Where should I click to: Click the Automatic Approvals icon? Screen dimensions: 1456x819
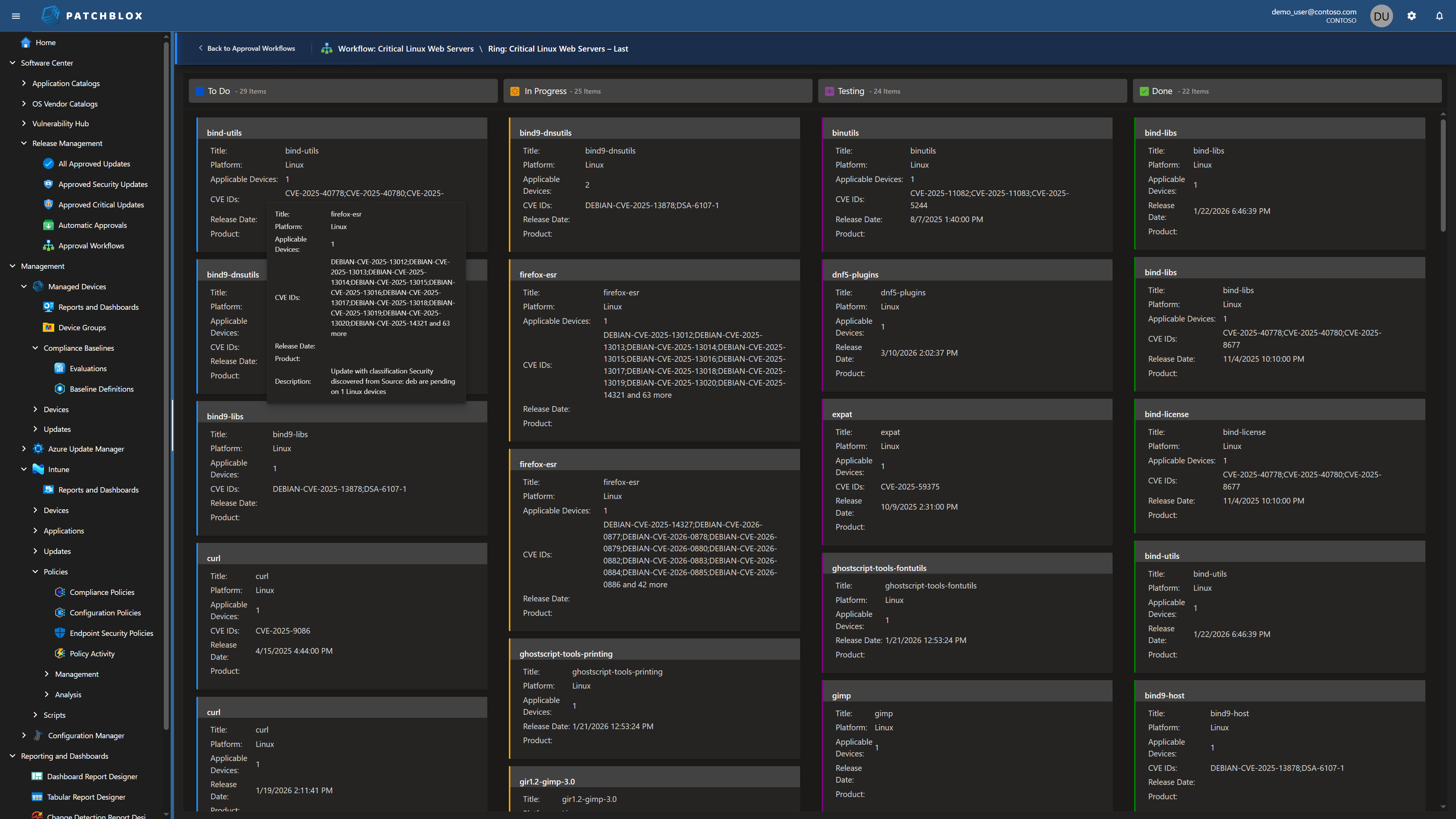[x=49, y=225]
